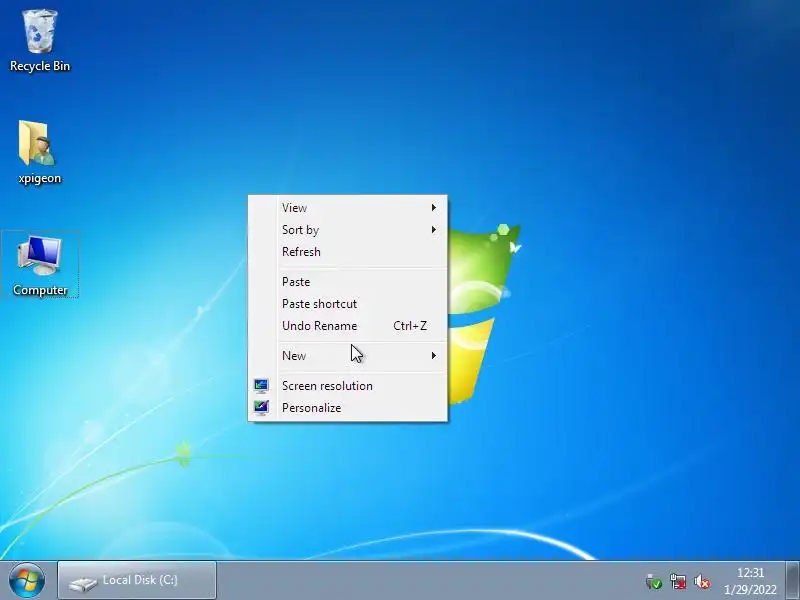
Task: Open the Recycle Bin desktop icon
Action: [x=40, y=40]
